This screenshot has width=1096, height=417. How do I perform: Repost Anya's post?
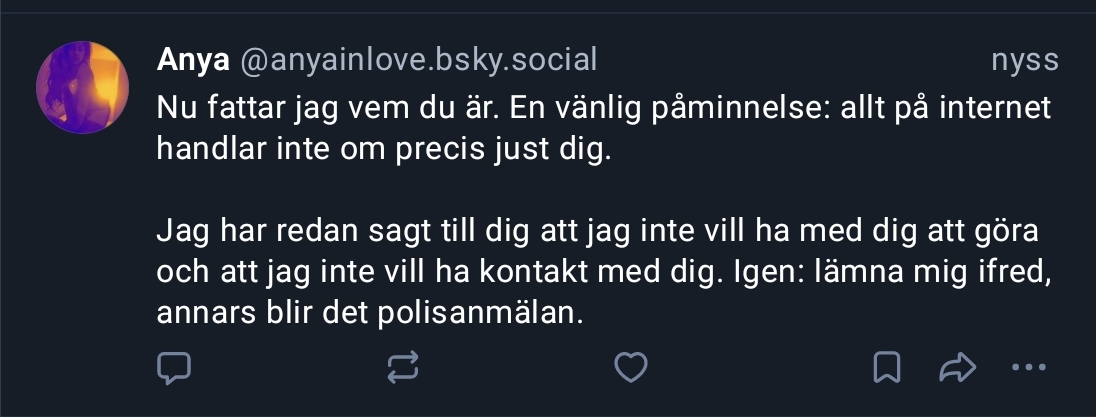coord(402,368)
